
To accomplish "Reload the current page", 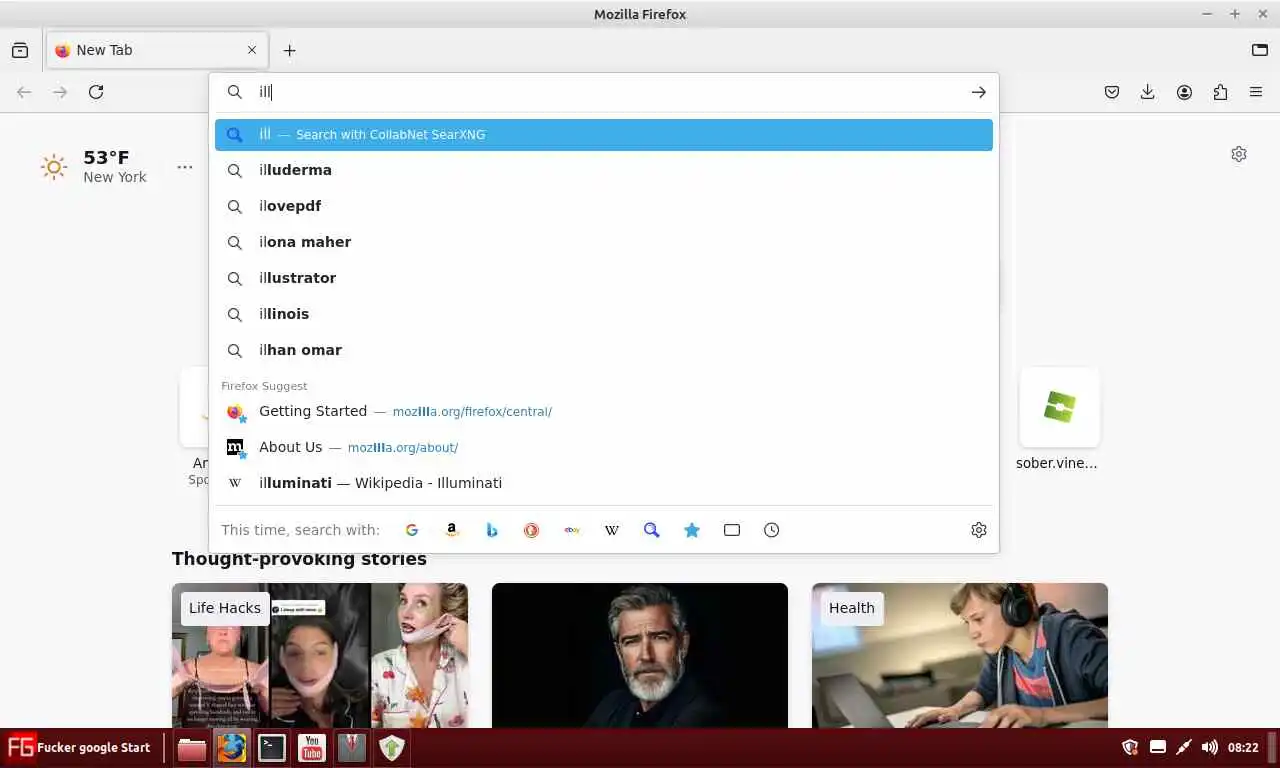I will [96, 92].
